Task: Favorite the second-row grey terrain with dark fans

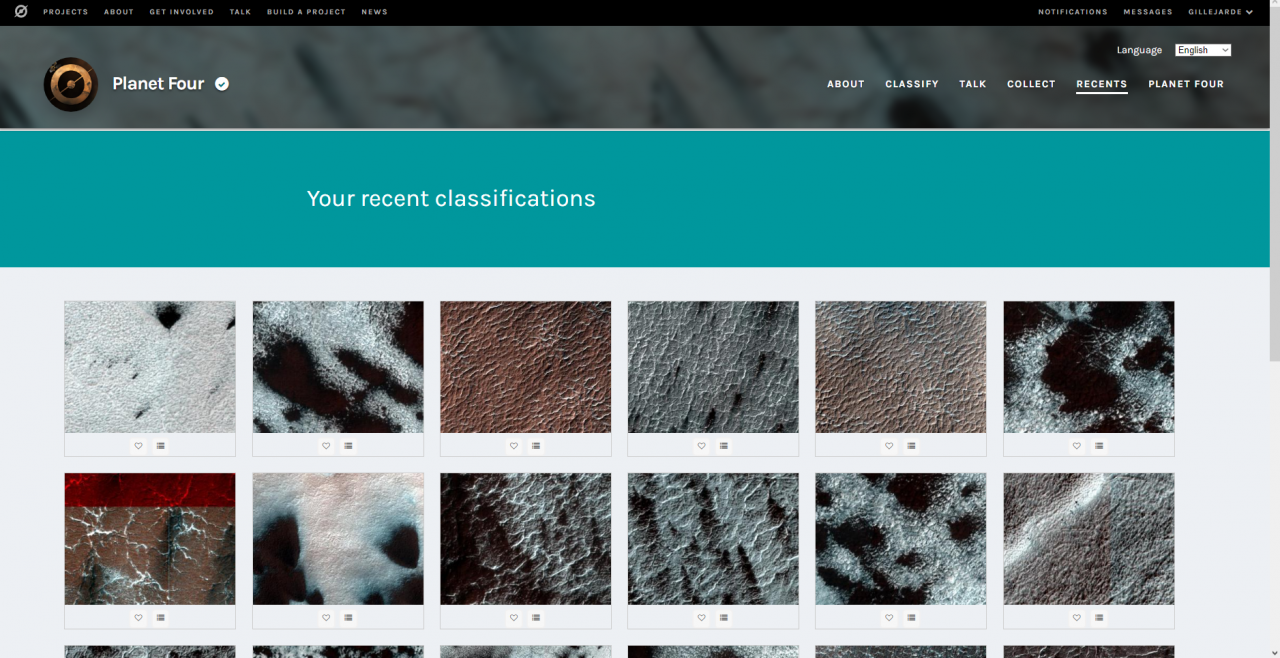Action: [x=701, y=618]
